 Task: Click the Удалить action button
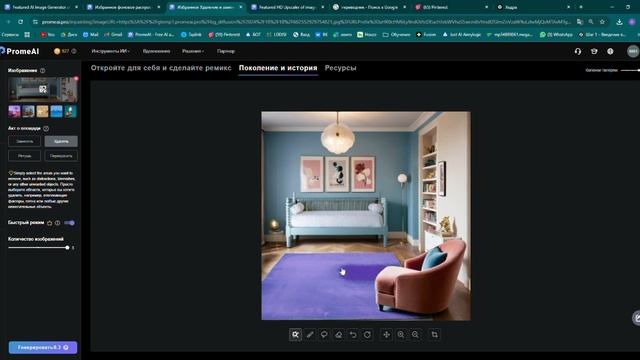click(x=61, y=141)
